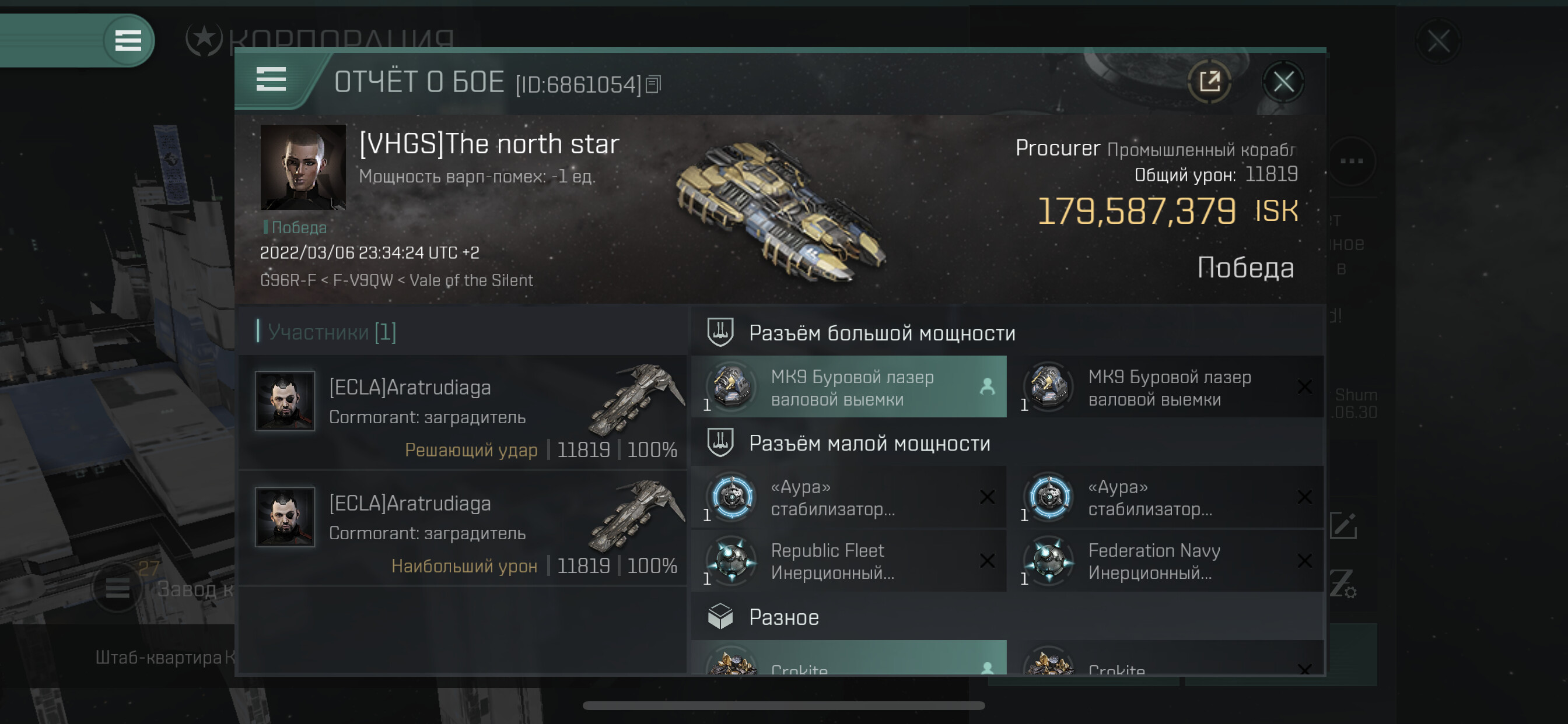
Task: Close the battle report window
Action: pyautogui.click(x=1283, y=82)
